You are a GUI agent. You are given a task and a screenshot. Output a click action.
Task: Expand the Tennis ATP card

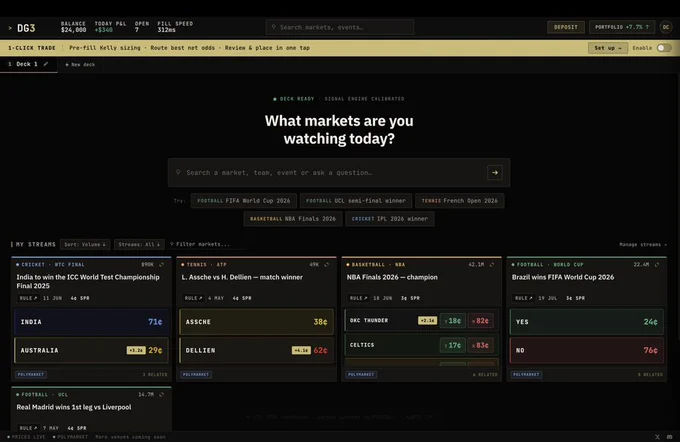327,265
